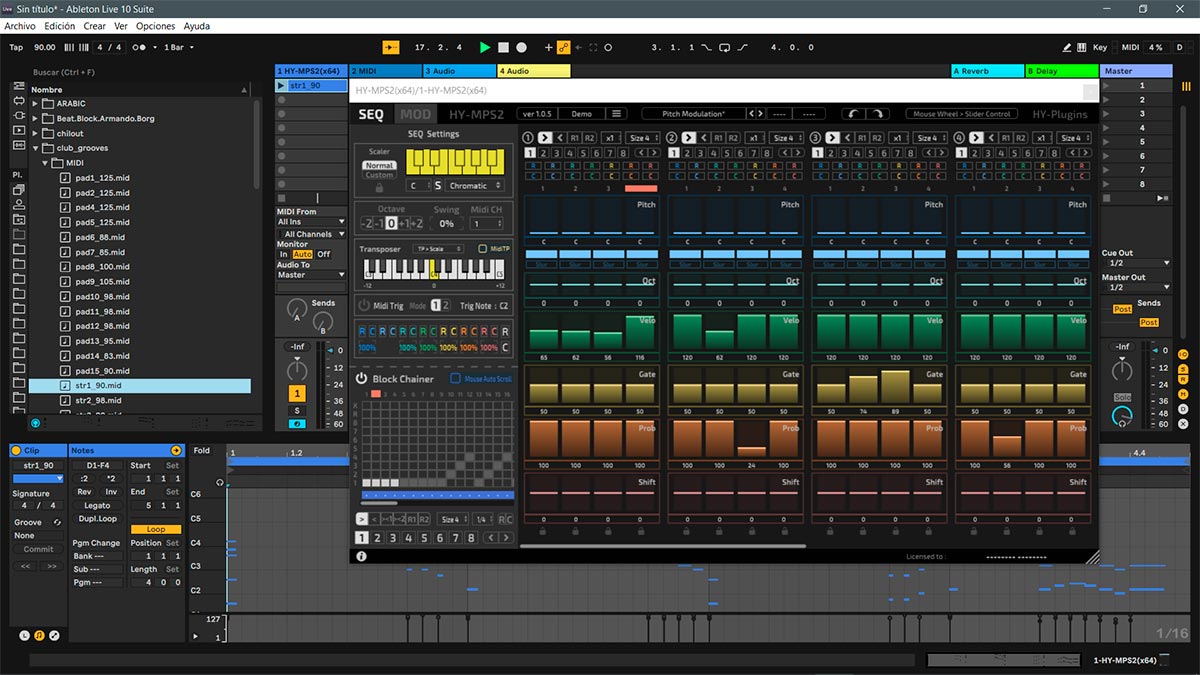
Task: Click the piano roll headphone preview icon
Action: pos(219,482)
